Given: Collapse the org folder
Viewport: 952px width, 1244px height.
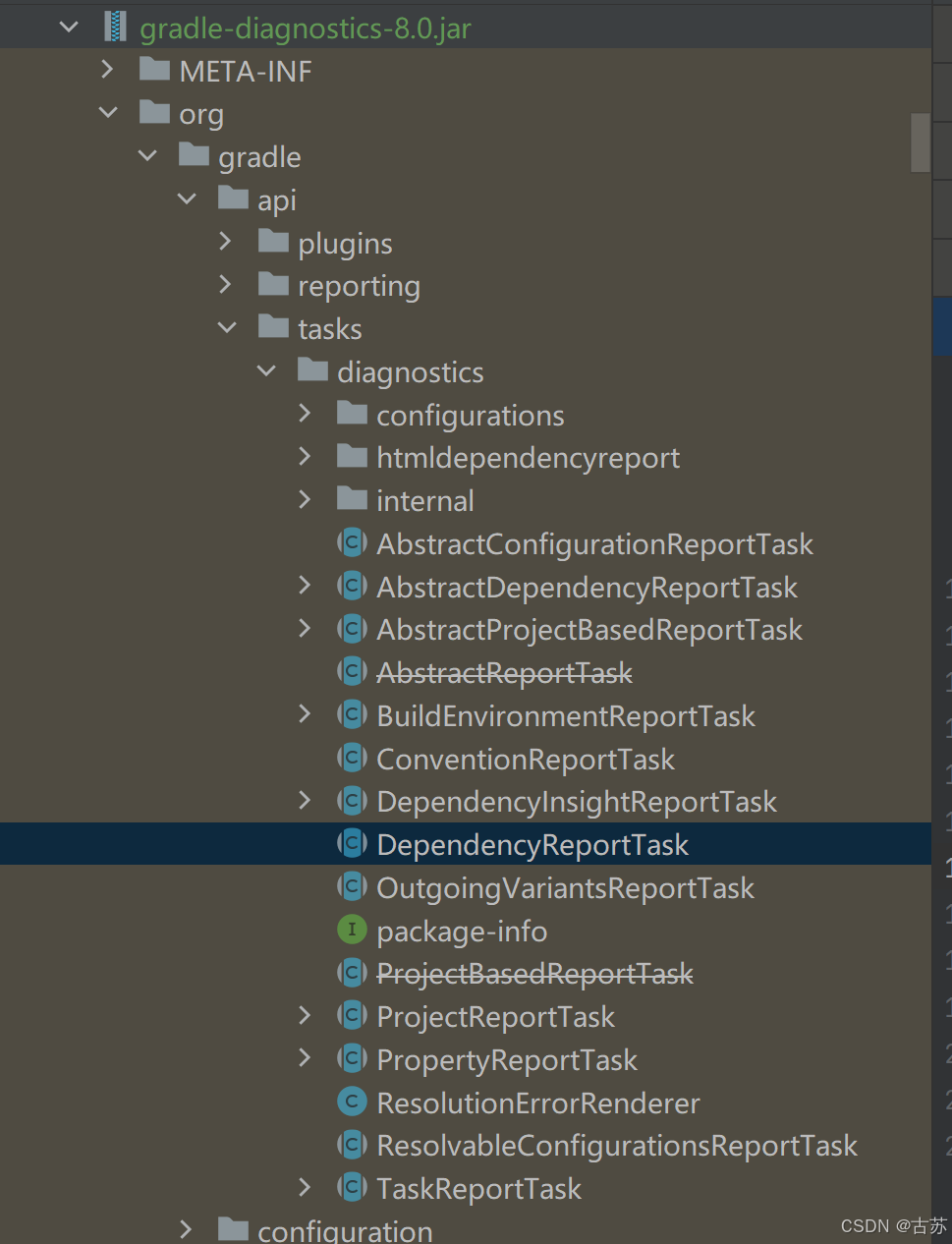Looking at the screenshot, I should [x=108, y=112].
